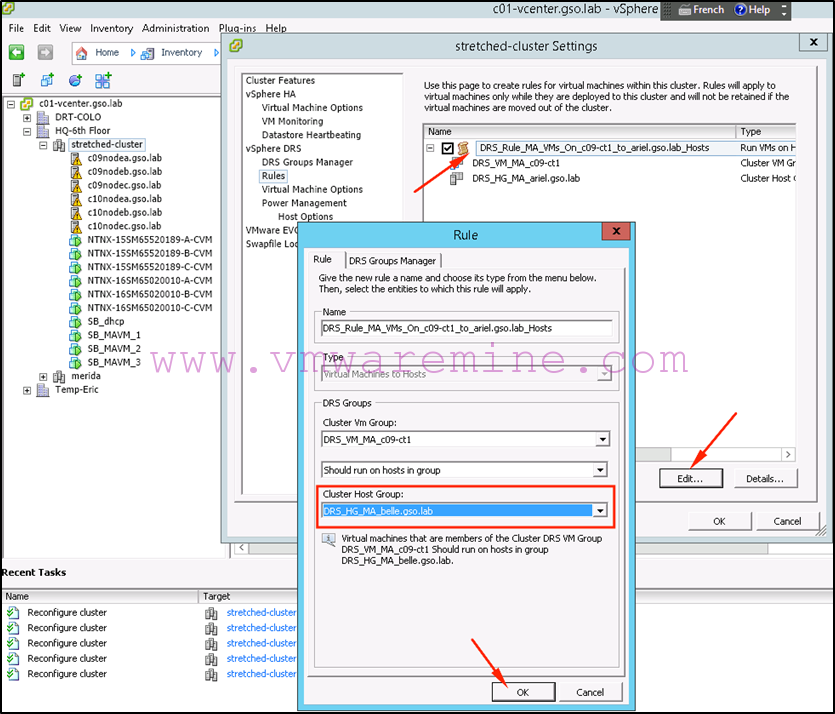Expand the Temp-Eric datacenter node

click(x=27, y=390)
